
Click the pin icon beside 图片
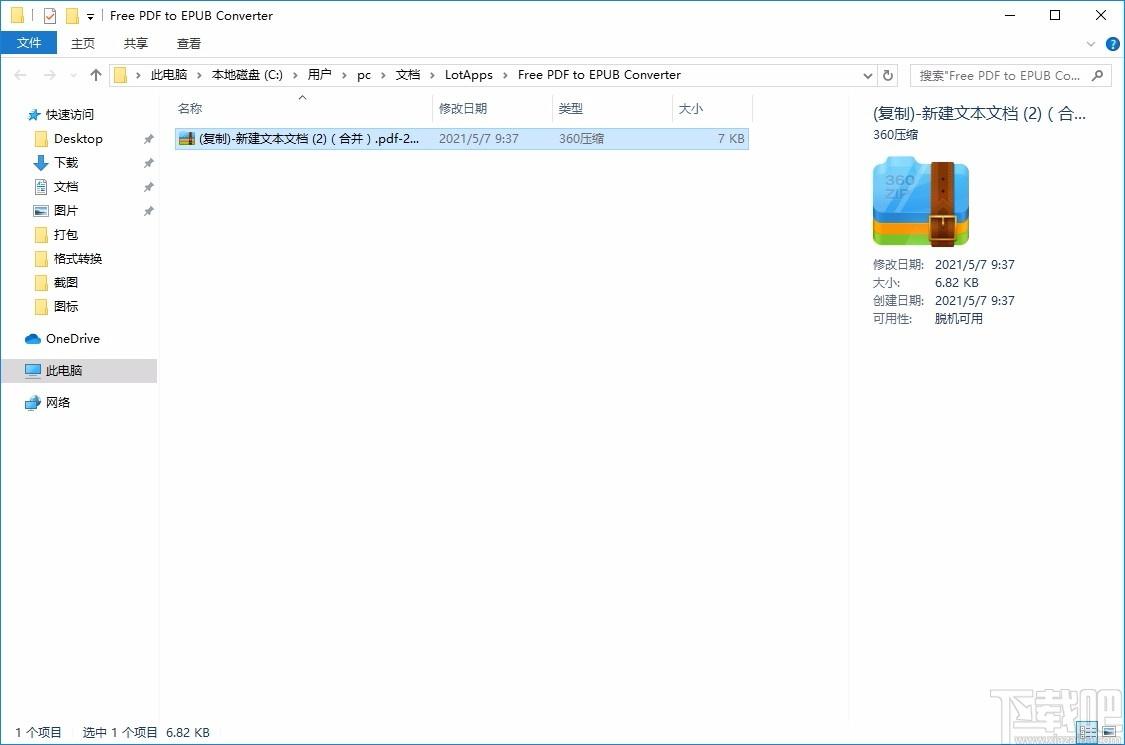coord(149,211)
